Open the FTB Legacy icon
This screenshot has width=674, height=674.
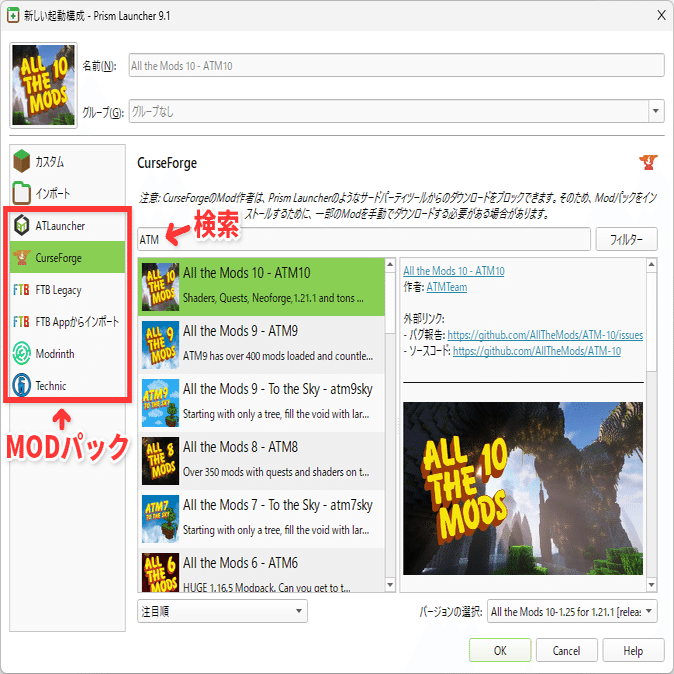(x=21, y=290)
